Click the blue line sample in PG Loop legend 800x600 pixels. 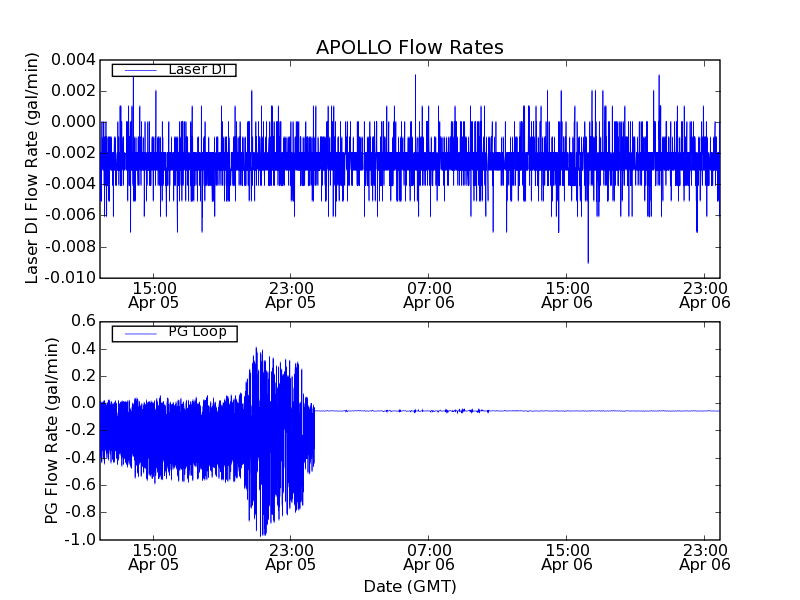click(136, 332)
